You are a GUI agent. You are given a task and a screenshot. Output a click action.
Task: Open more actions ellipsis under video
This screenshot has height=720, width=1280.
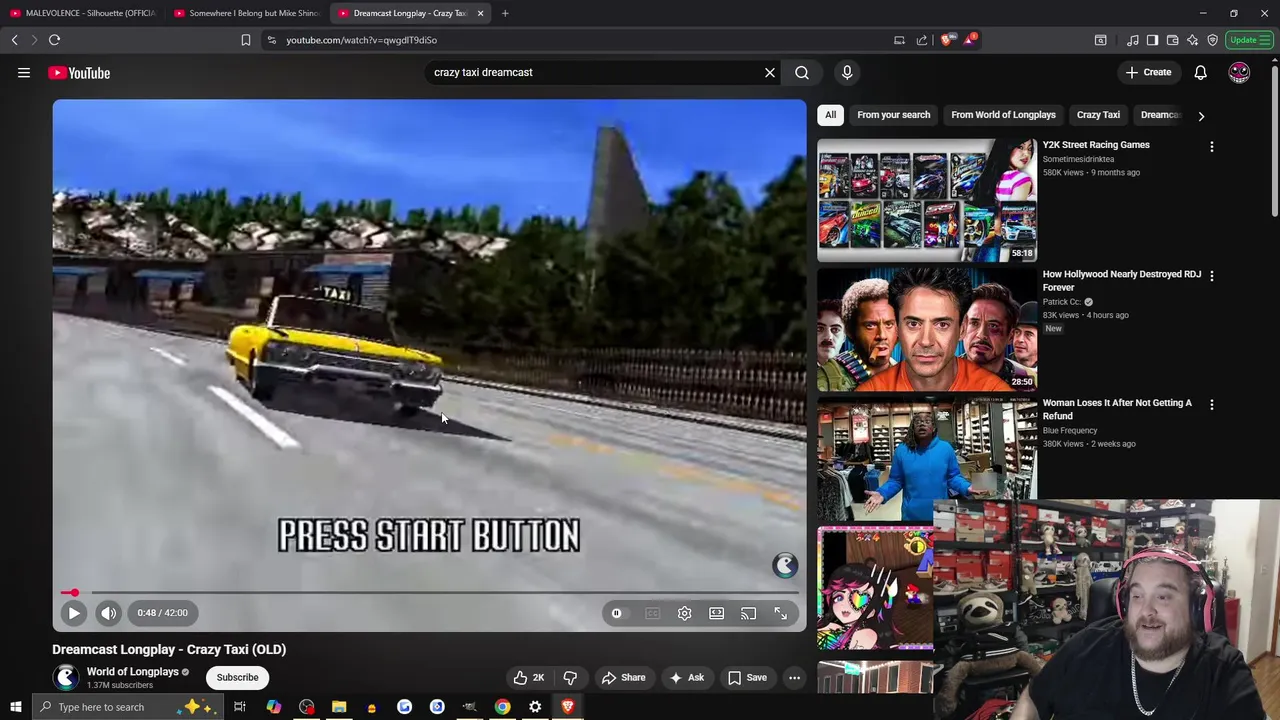[x=794, y=678]
